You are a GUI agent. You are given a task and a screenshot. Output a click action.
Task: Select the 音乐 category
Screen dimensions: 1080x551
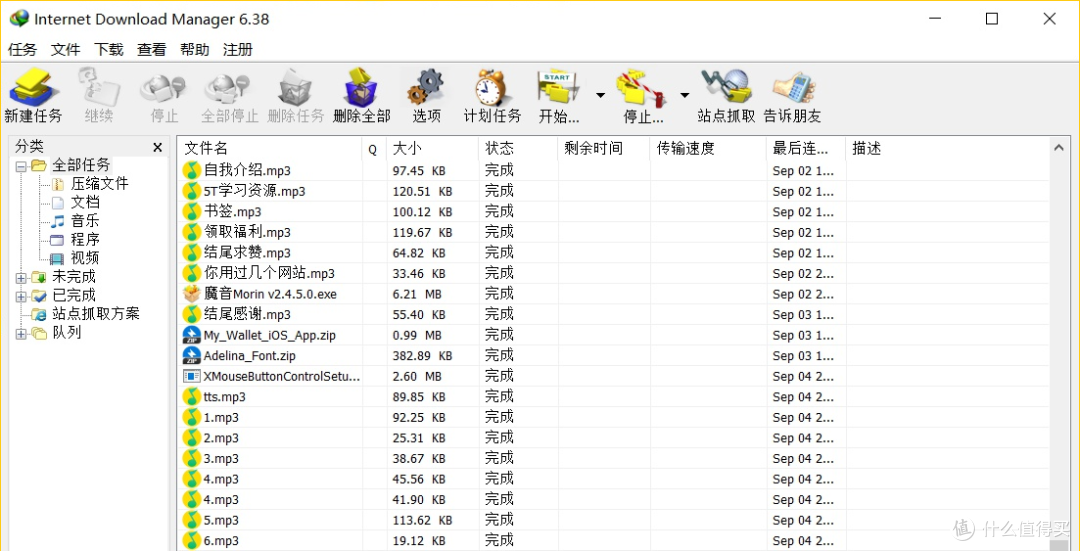85,221
